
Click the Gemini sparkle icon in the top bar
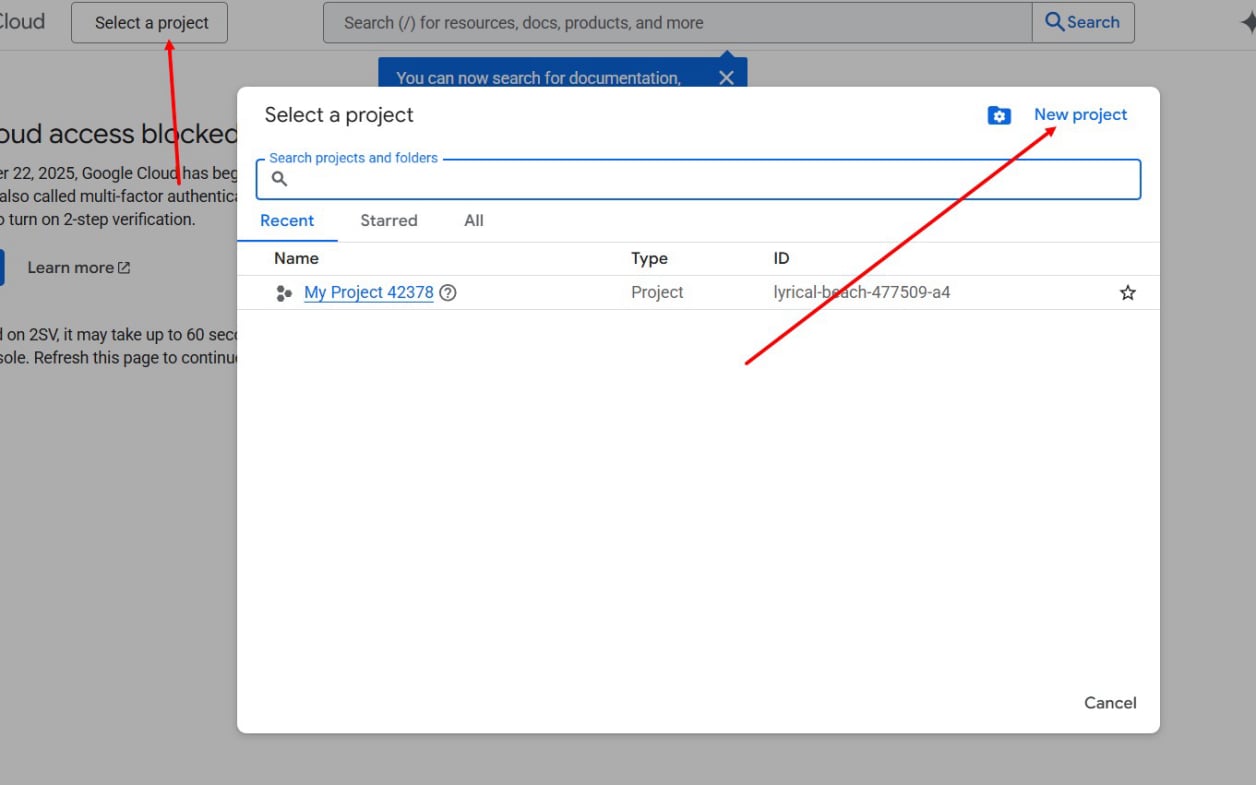[1247, 23]
